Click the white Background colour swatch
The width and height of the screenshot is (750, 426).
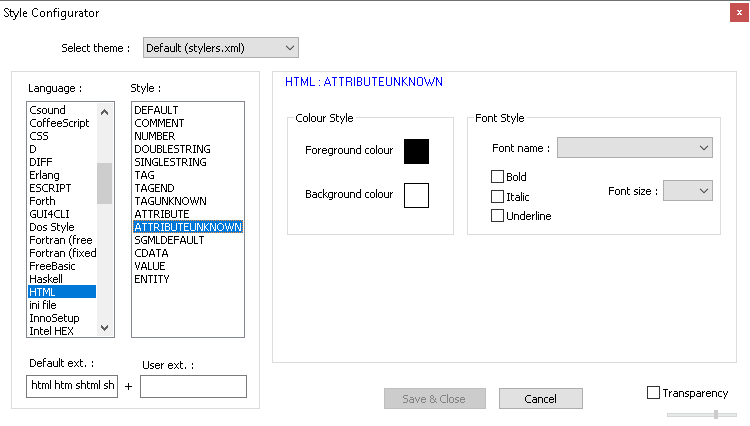coord(416,194)
